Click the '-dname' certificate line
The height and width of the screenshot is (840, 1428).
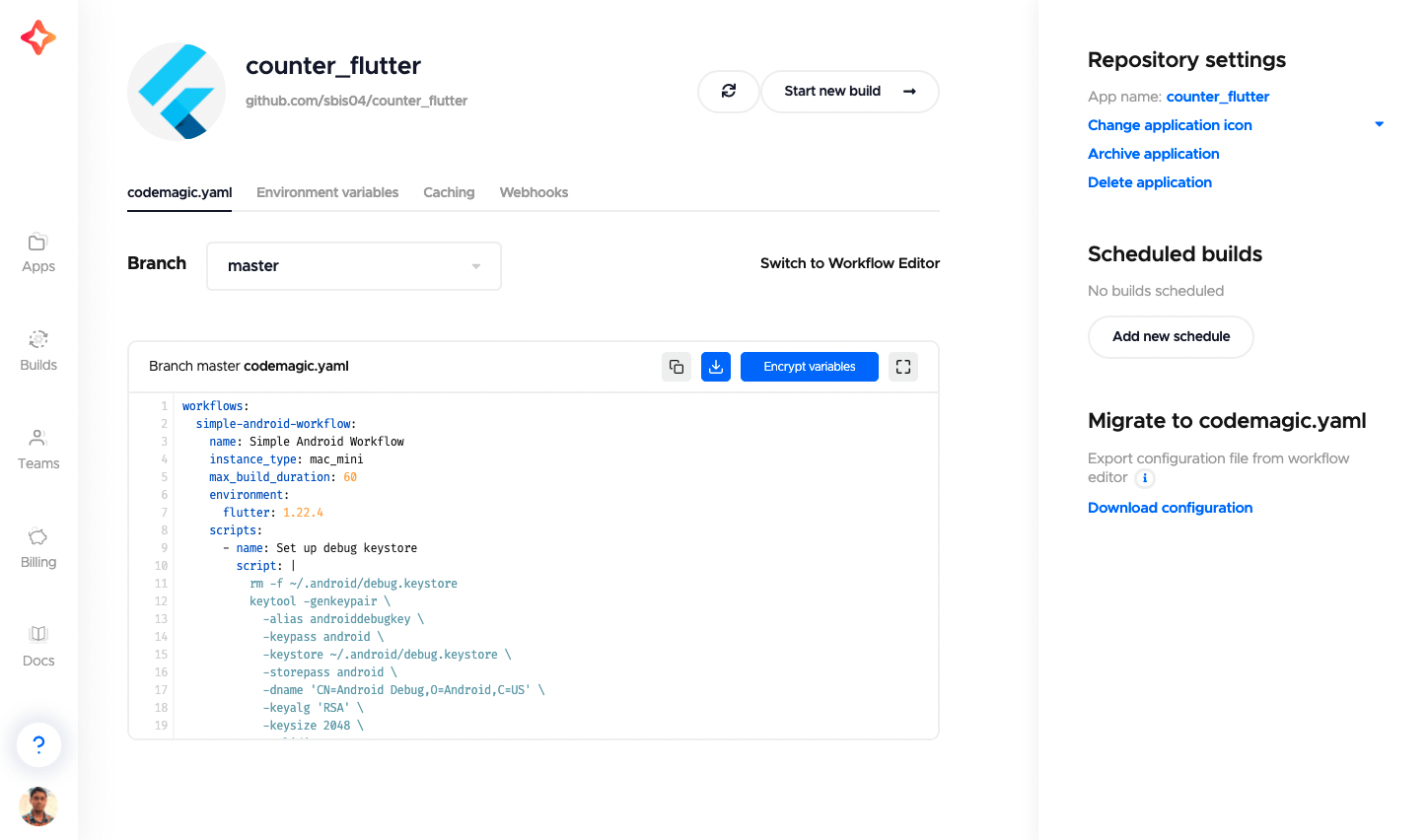tap(403, 690)
